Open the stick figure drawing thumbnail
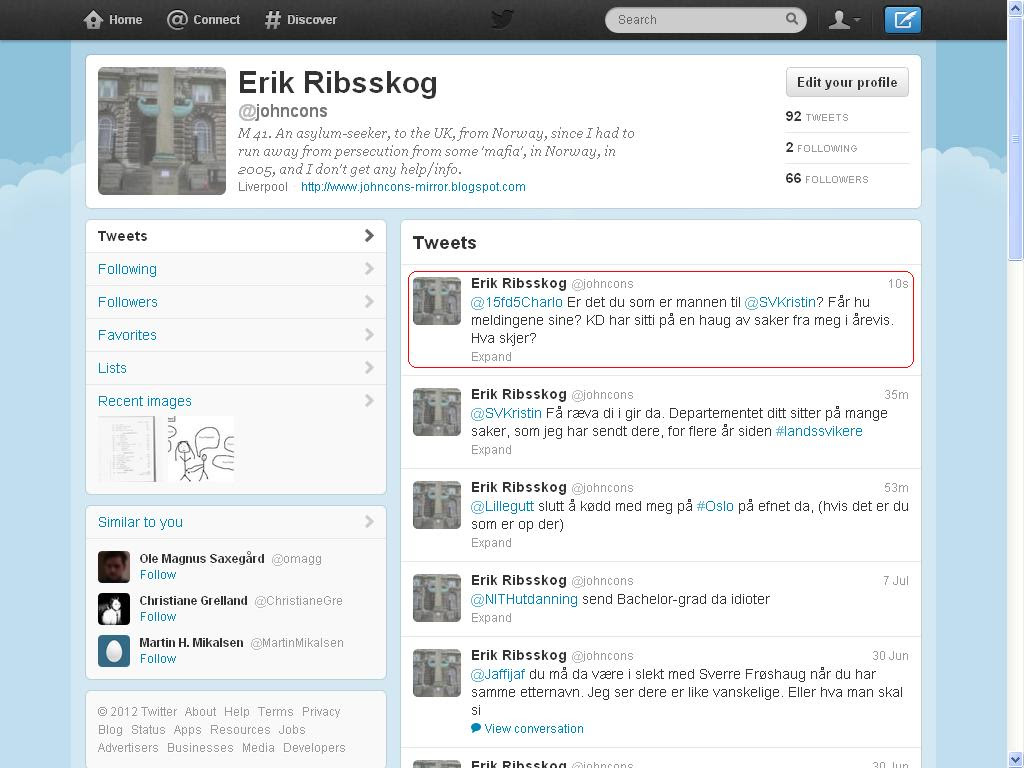 tap(200, 449)
